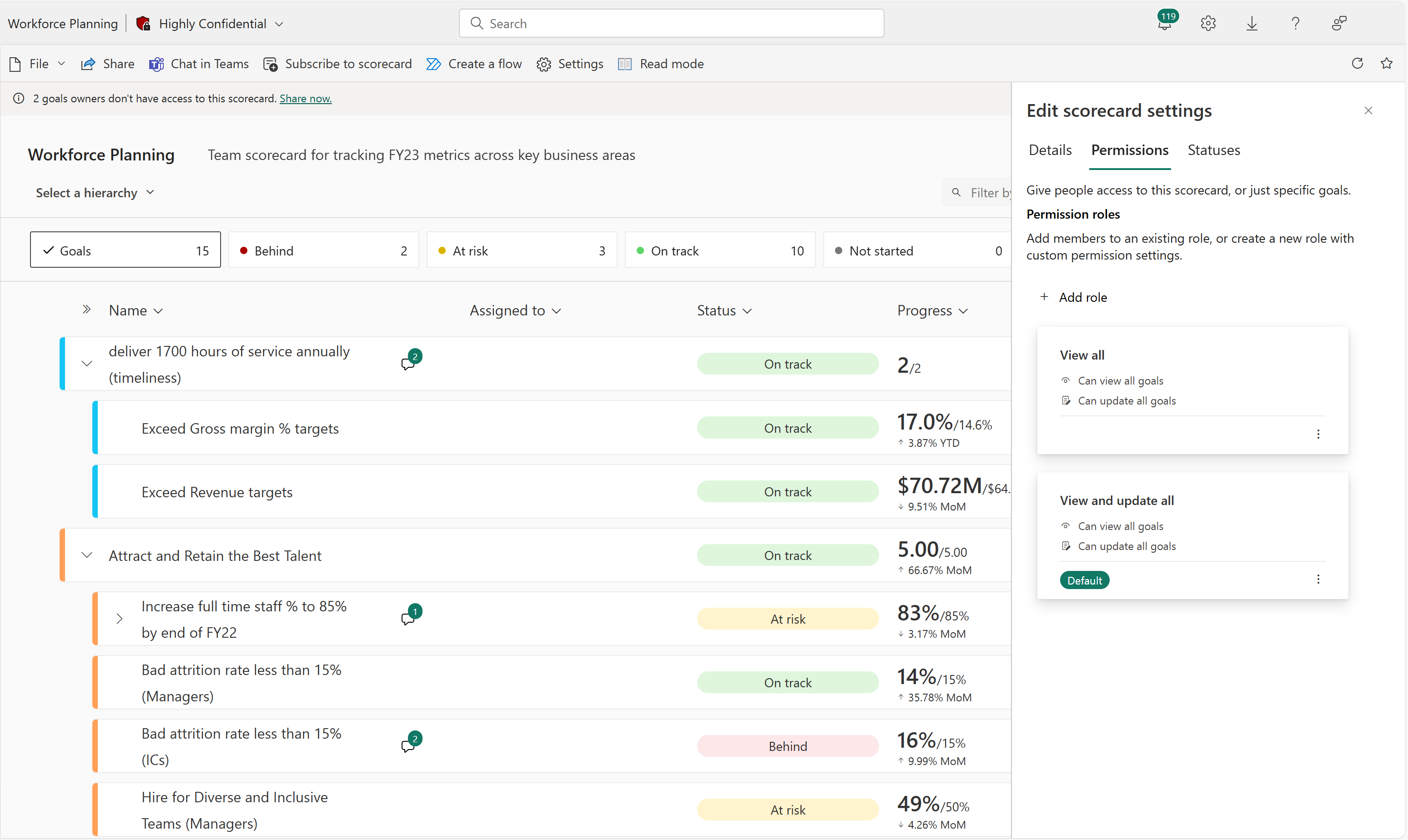Switch to the Statuses tab
This screenshot has height=840, width=1408.
coord(1213,150)
